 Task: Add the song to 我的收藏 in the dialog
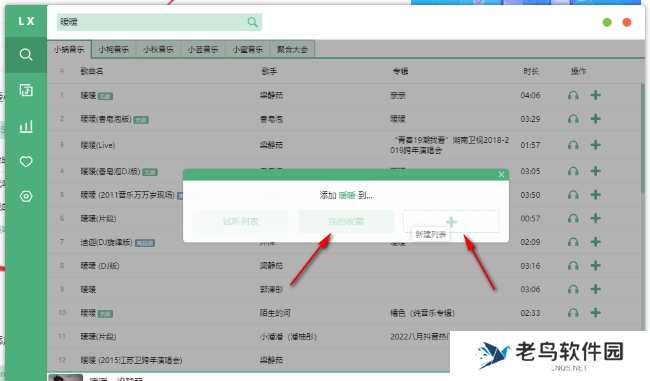346,221
